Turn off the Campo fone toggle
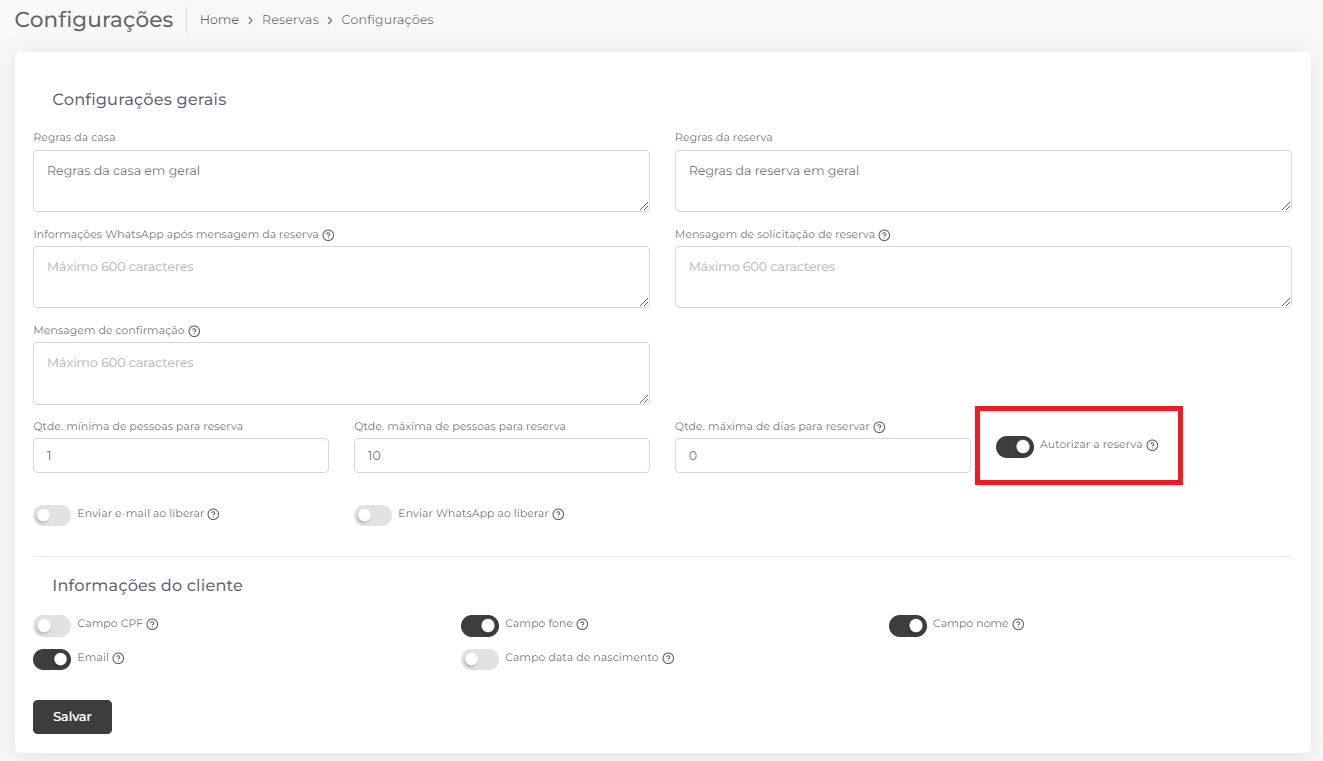 480,625
